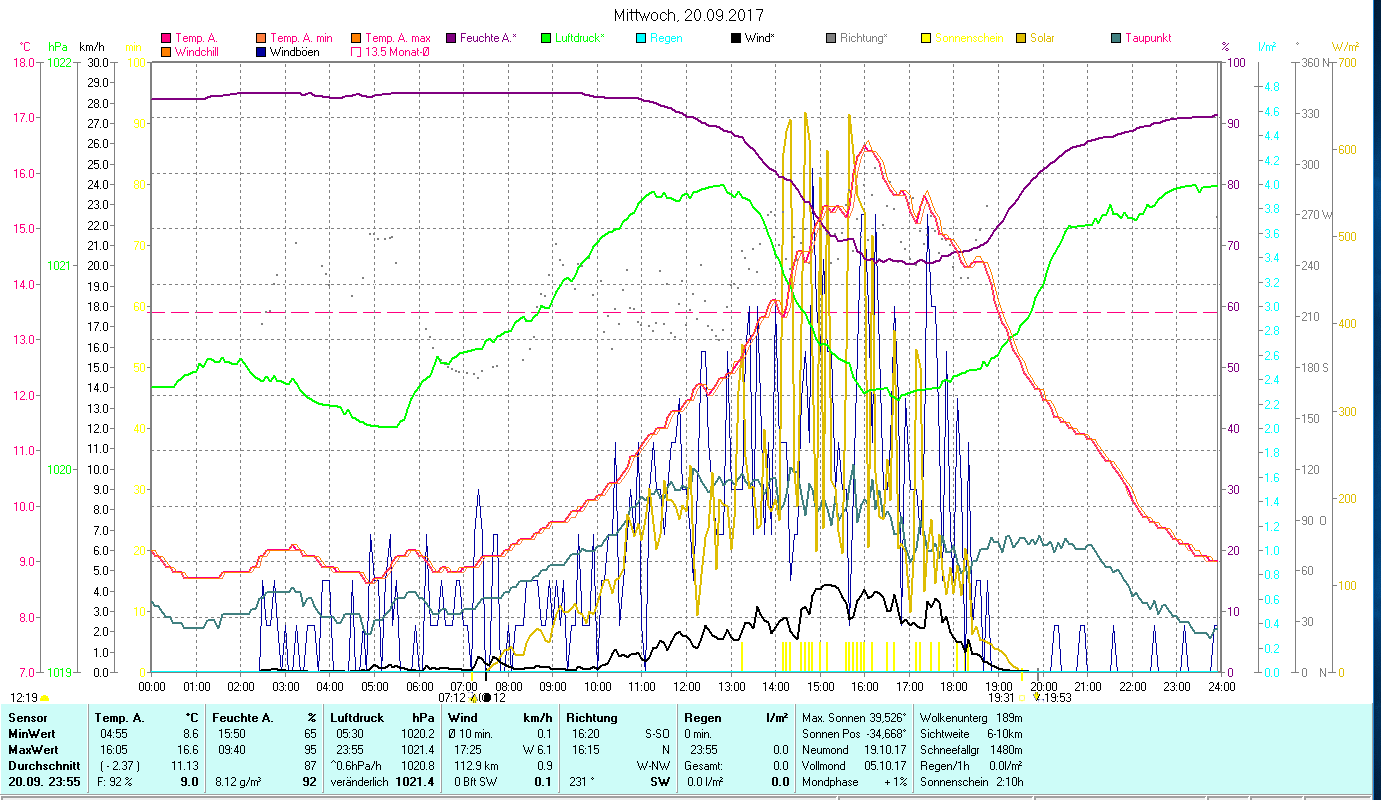Viewport: 1381px width, 800px height.
Task: Click the Windchill legend color box
Action: click(x=166, y=52)
